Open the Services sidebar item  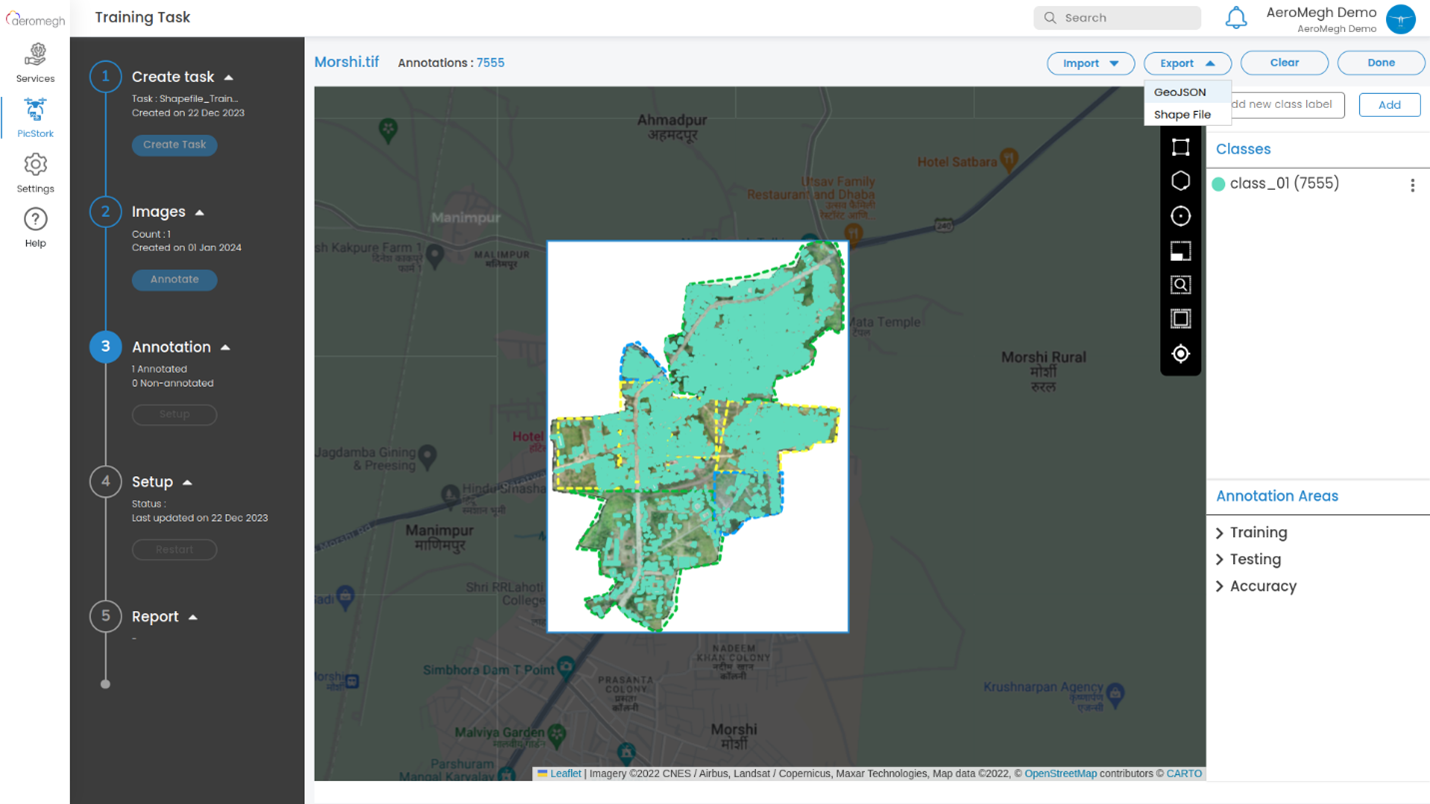pos(35,62)
